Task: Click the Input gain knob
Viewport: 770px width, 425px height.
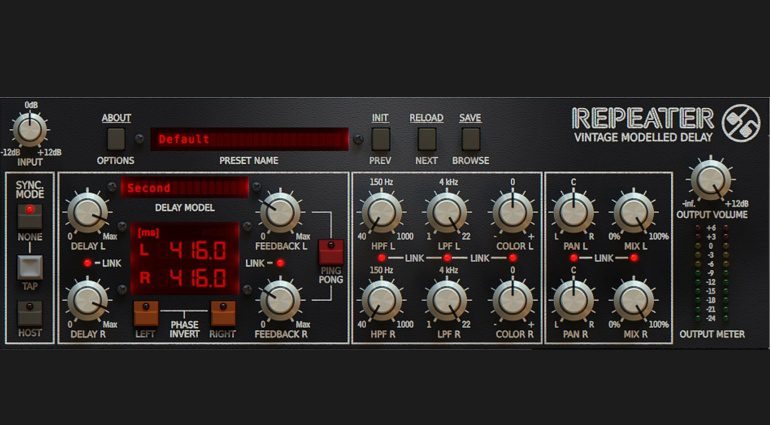Action: (29, 128)
